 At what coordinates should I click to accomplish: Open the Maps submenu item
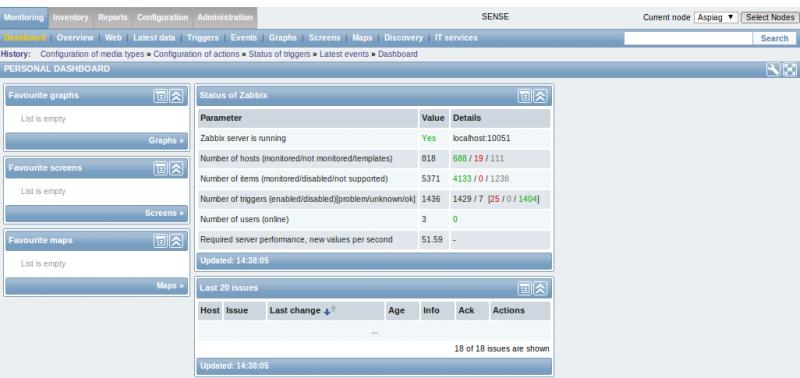[x=362, y=38]
